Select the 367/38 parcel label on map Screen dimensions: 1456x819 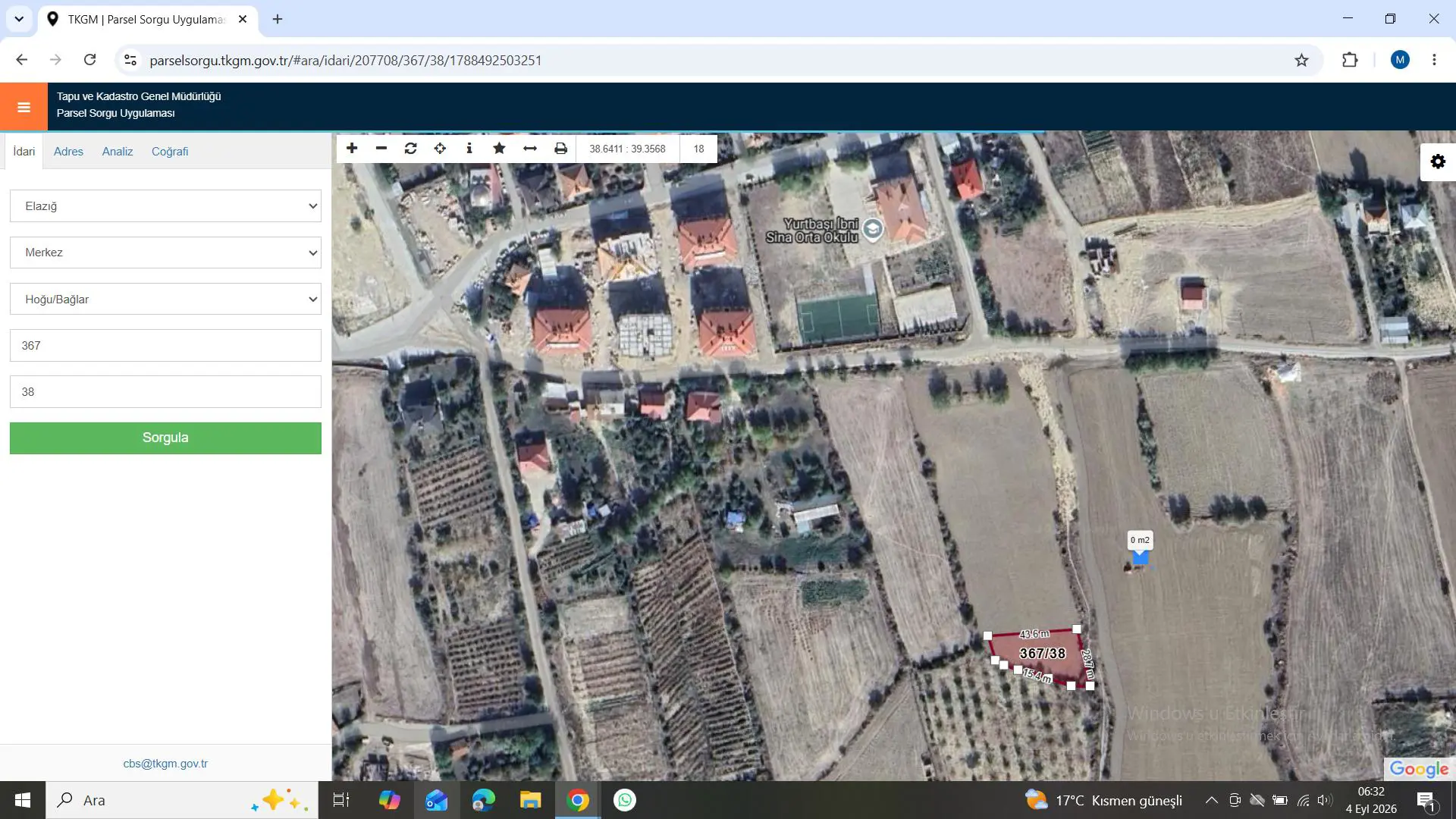[1042, 653]
